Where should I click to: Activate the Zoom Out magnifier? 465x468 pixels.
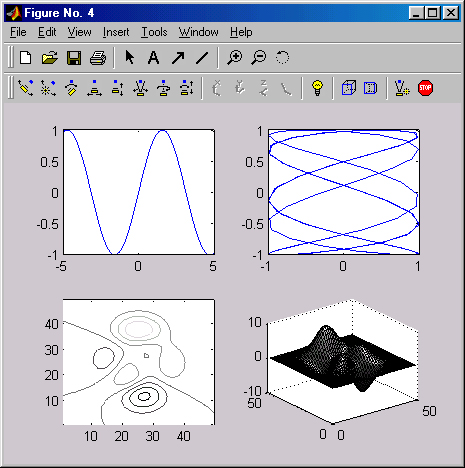point(259,58)
